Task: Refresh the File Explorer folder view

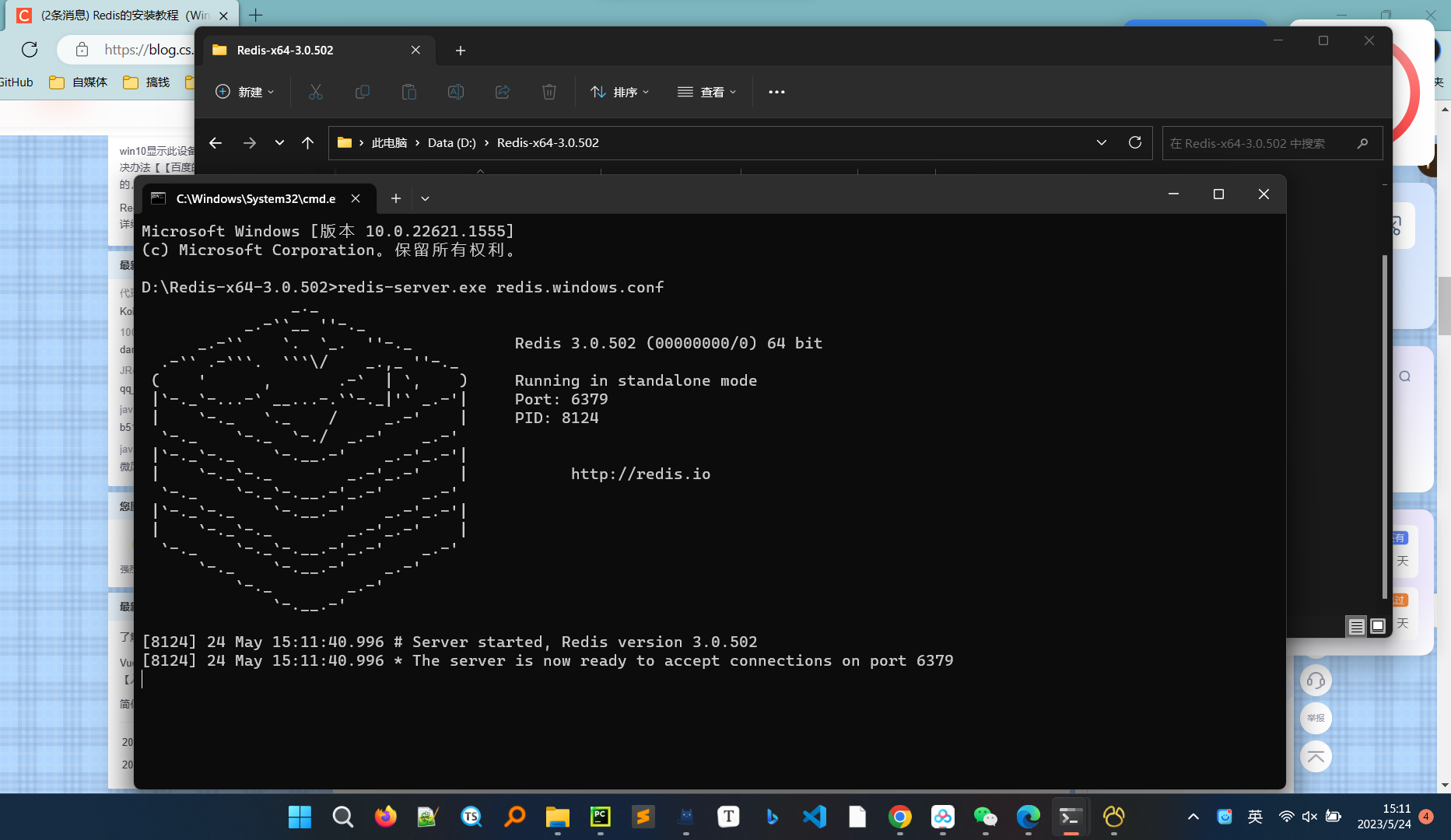Action: [1135, 143]
